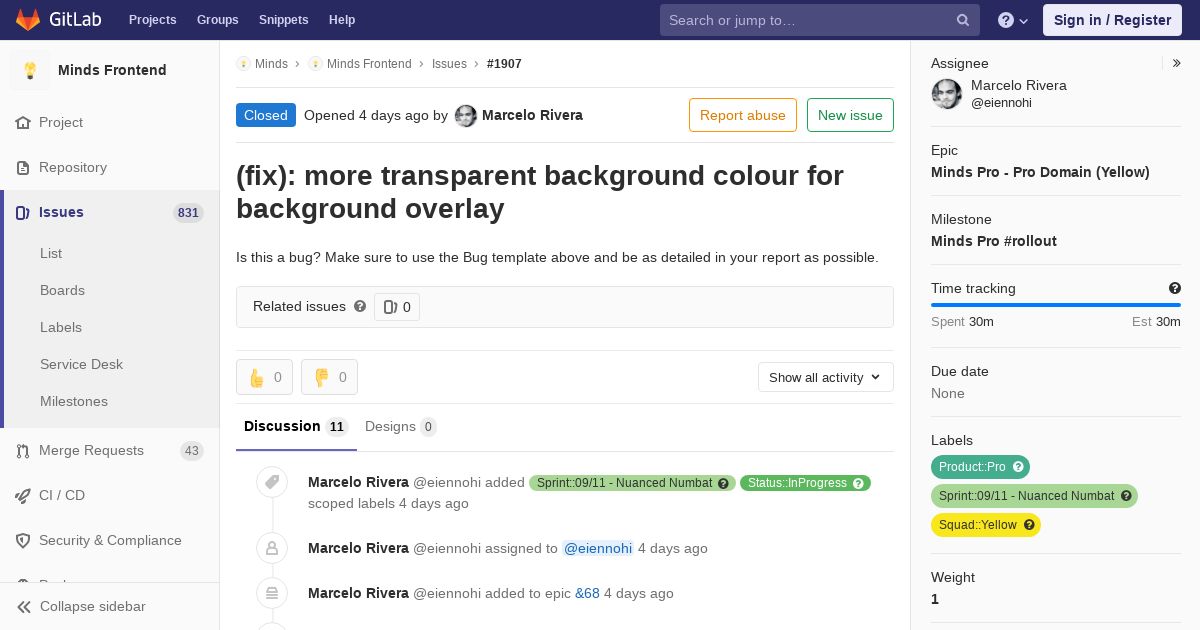Click the Project house icon
The width and height of the screenshot is (1200, 630).
pos(23,122)
